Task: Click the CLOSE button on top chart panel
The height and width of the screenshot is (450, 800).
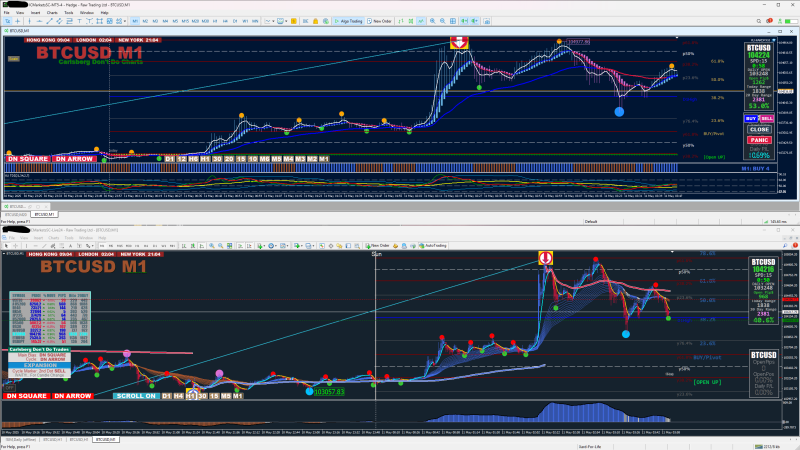Action: (x=759, y=130)
